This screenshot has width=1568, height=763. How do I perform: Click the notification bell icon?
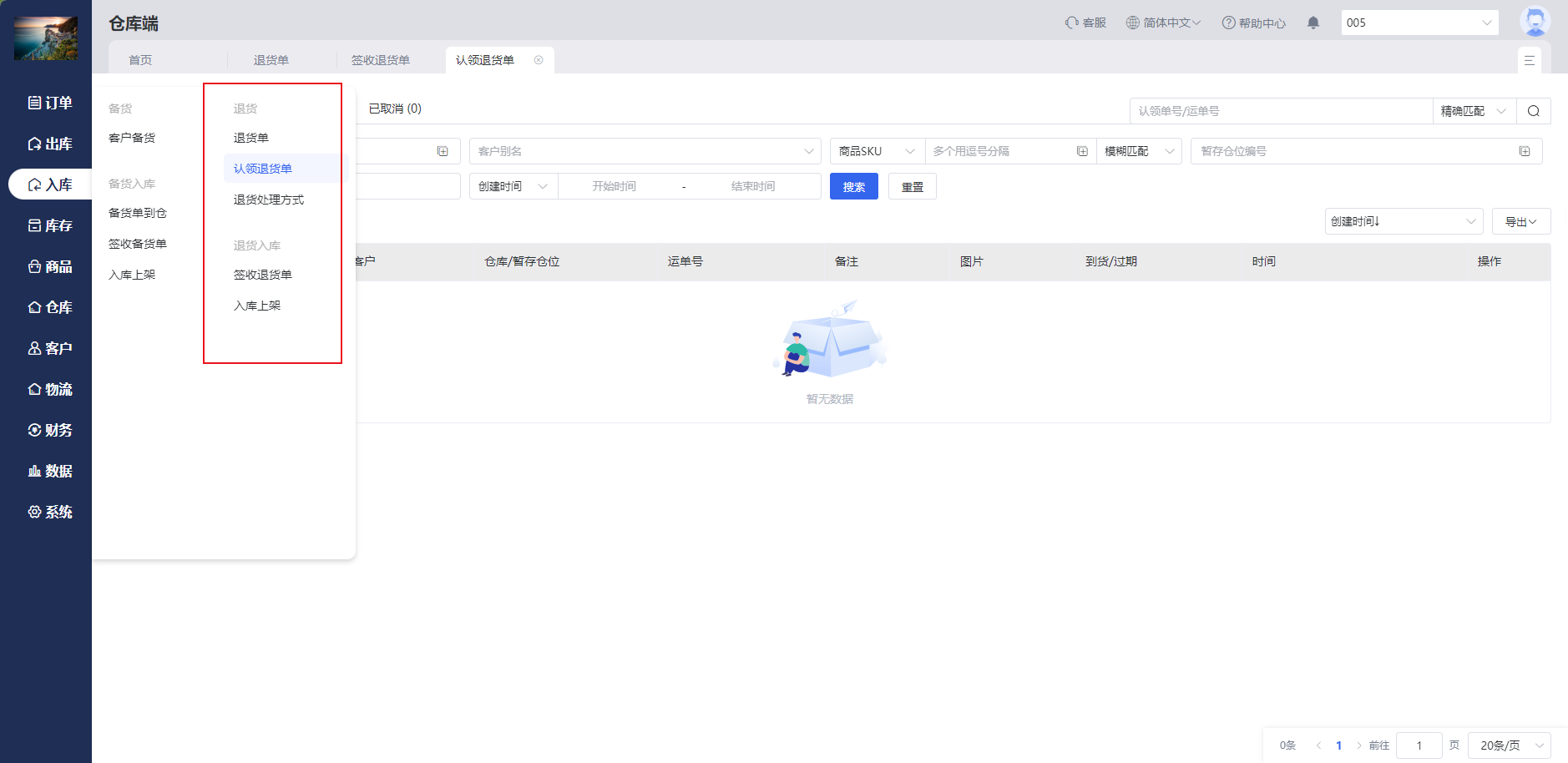pos(1313,23)
